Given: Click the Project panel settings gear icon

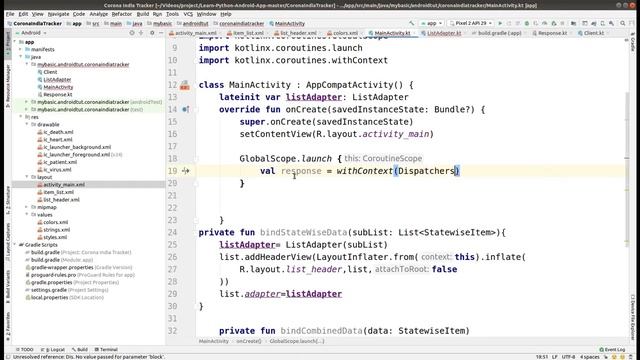Looking at the screenshot, I should click(x=152, y=33).
